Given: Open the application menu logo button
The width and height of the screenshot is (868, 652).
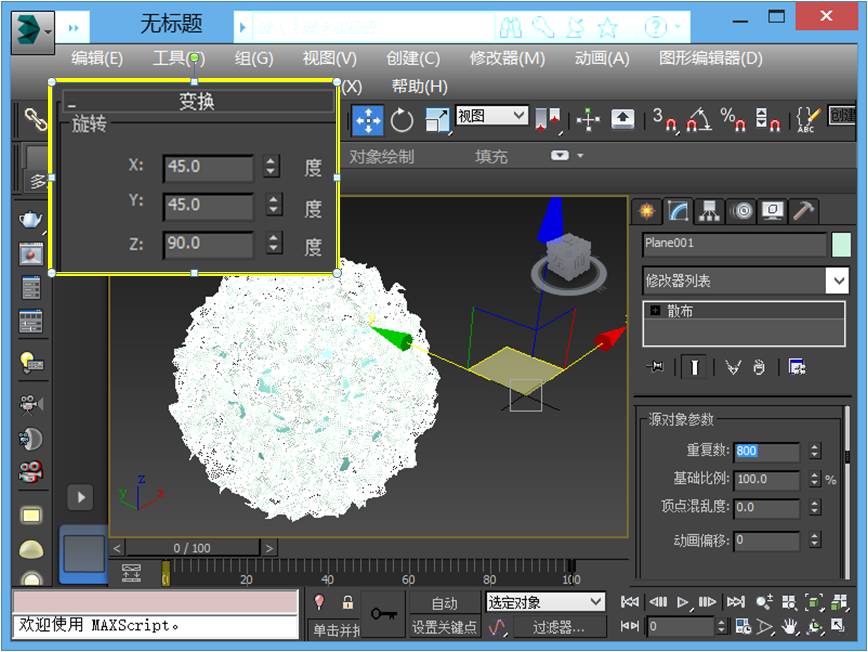Looking at the screenshot, I should coord(32,33).
